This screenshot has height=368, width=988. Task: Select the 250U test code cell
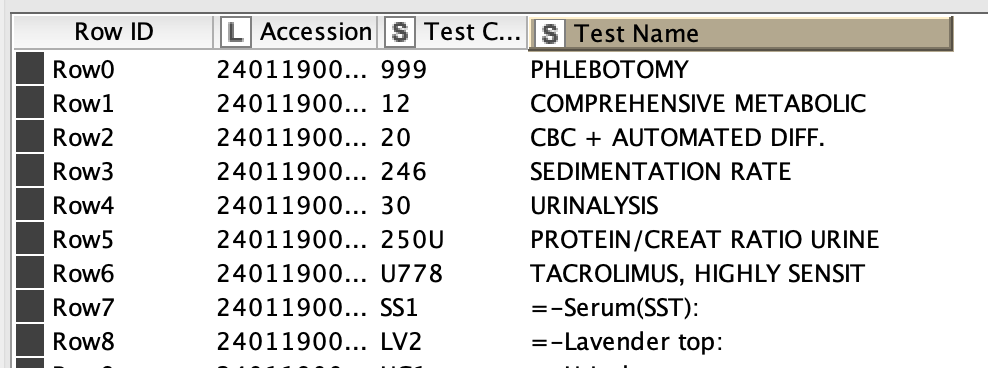tap(412, 239)
